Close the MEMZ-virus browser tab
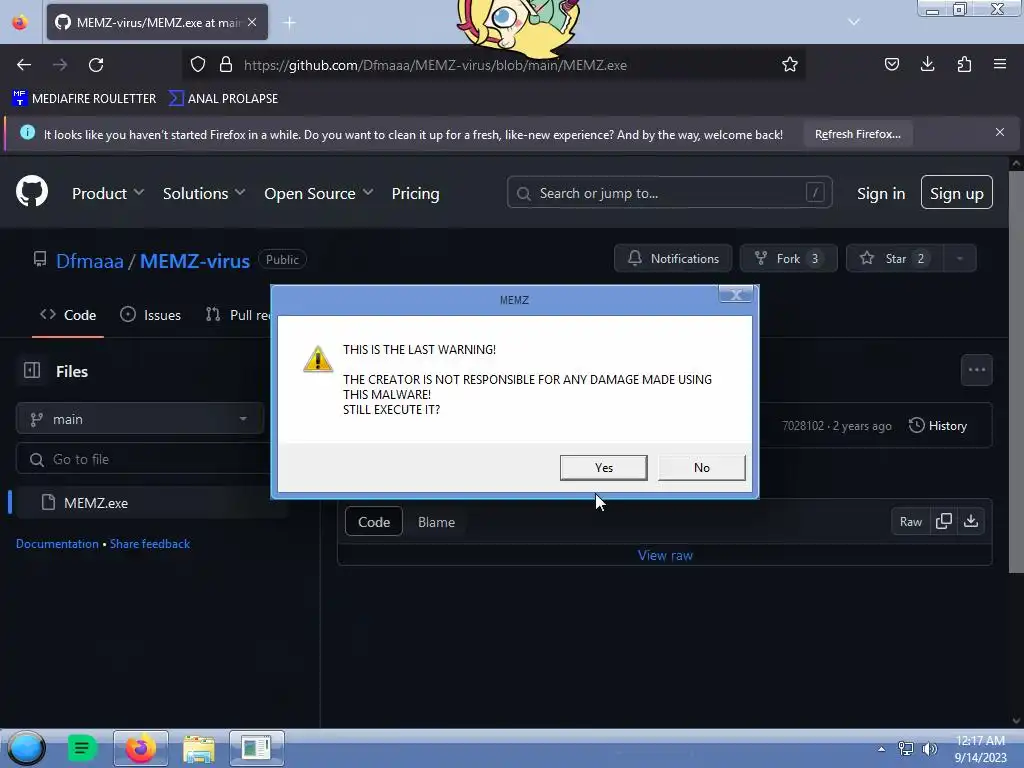 tap(252, 22)
